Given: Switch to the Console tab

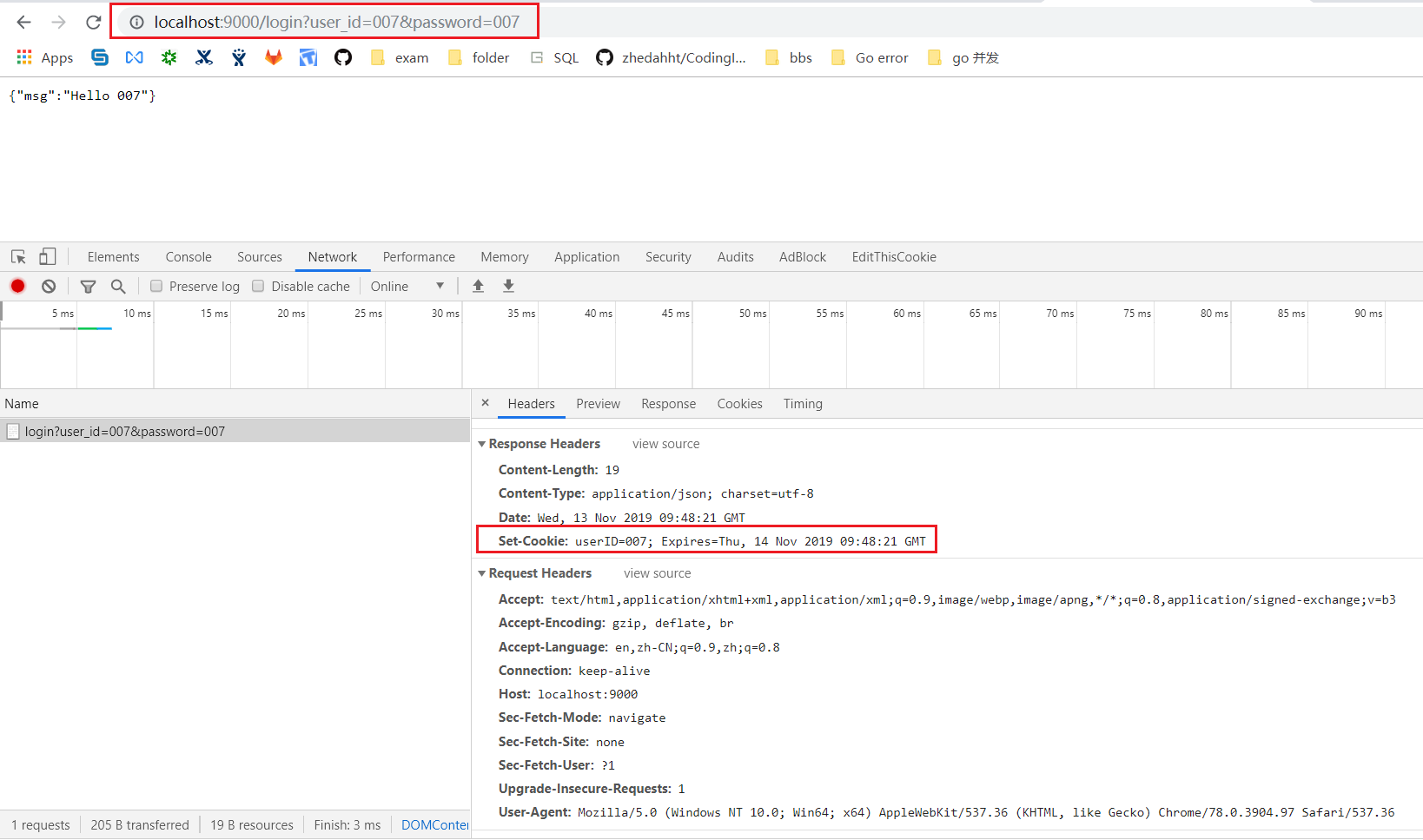Looking at the screenshot, I should tap(189, 257).
